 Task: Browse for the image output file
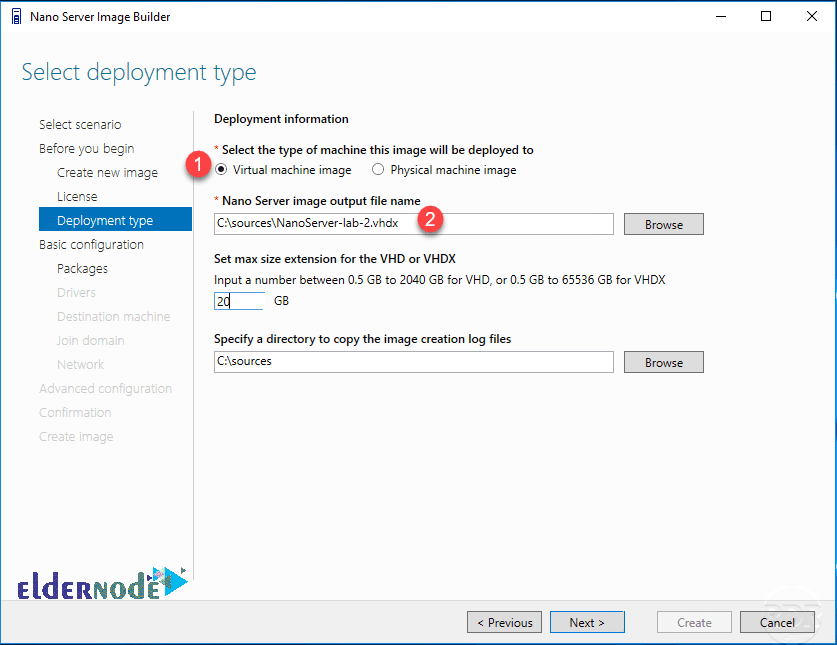tap(664, 224)
